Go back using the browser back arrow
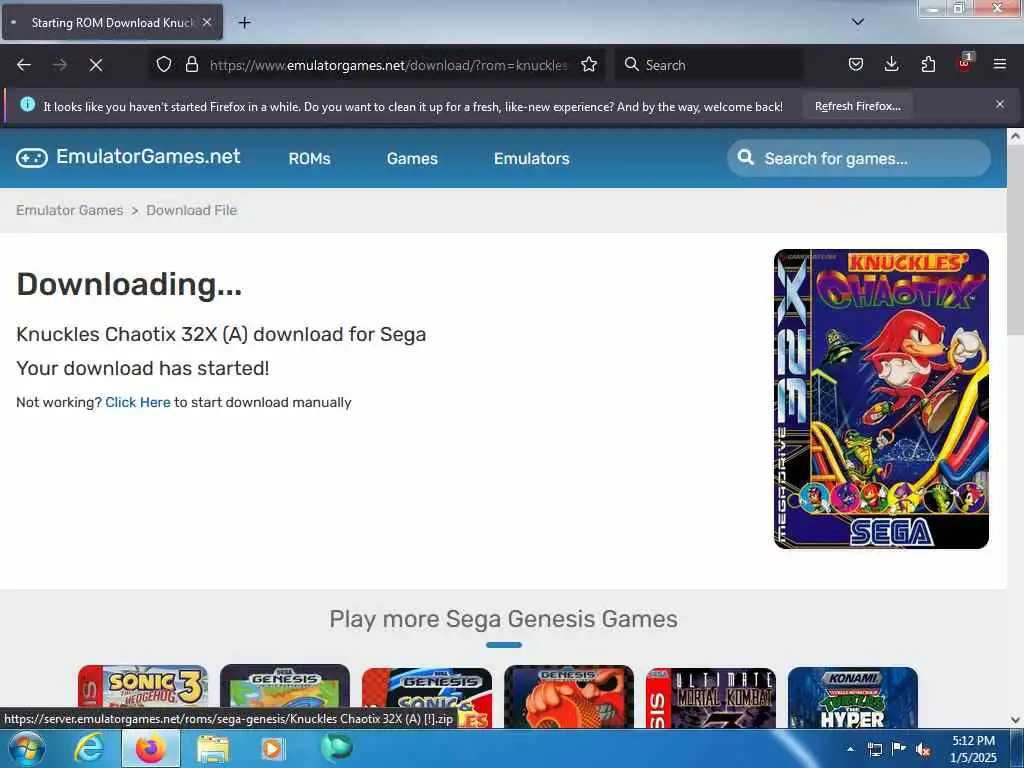Image resolution: width=1024 pixels, height=768 pixels. click(24, 65)
